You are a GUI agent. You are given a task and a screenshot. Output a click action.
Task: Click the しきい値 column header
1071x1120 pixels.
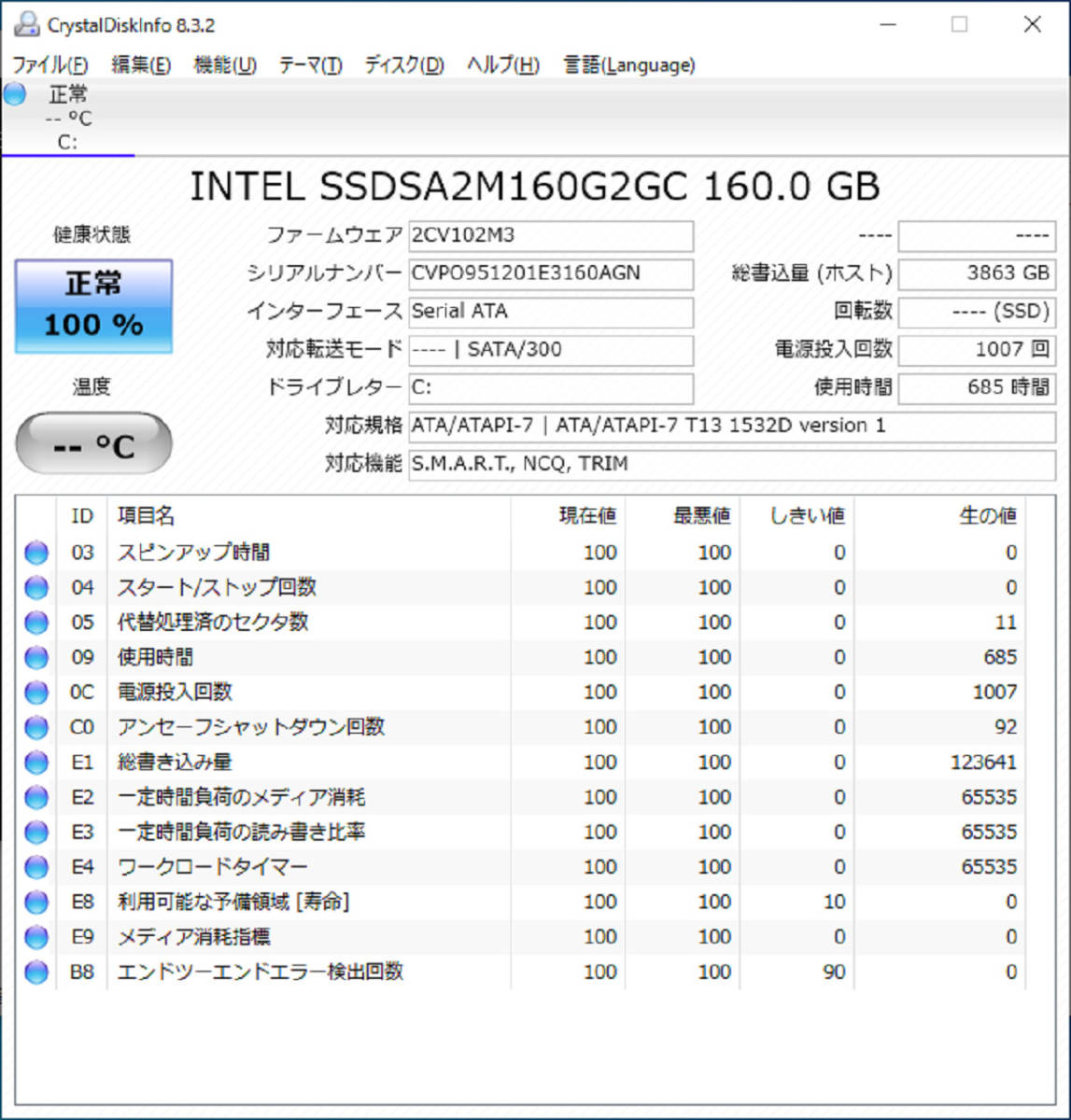pyautogui.click(x=797, y=516)
